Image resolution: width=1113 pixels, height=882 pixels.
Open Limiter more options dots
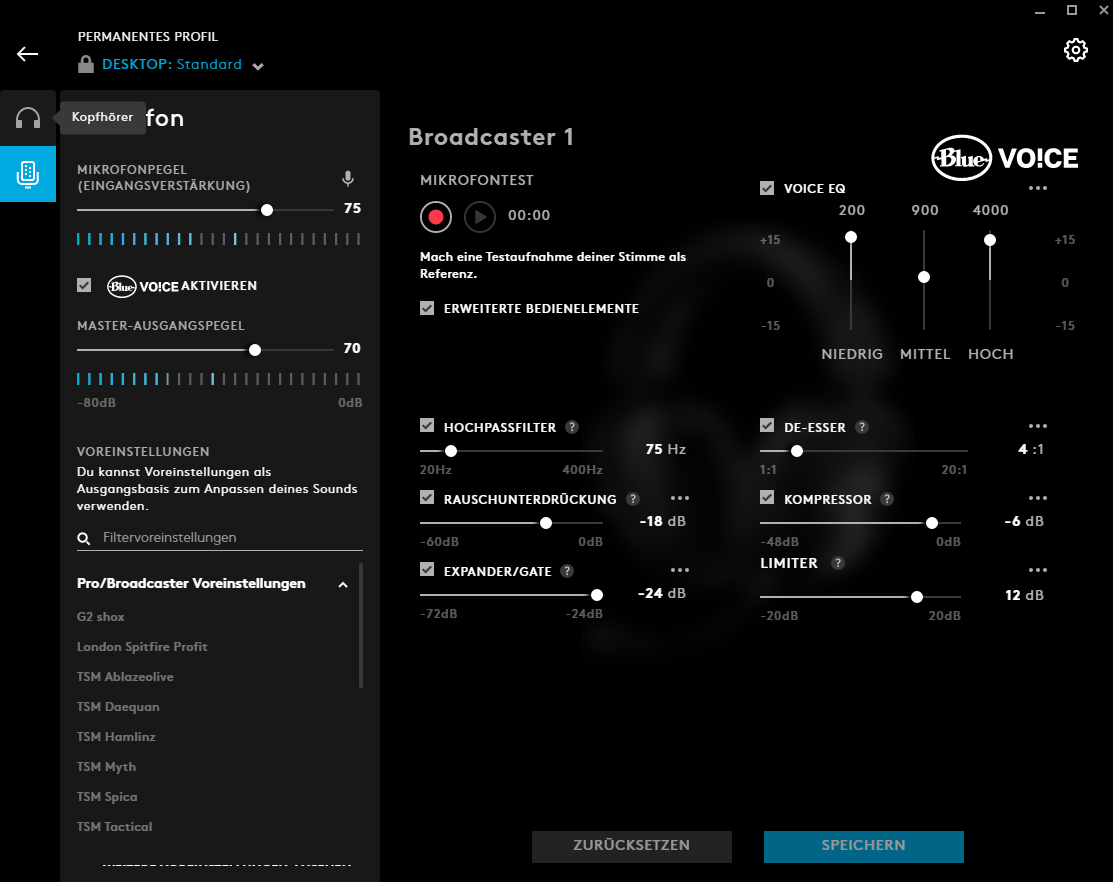[1038, 570]
